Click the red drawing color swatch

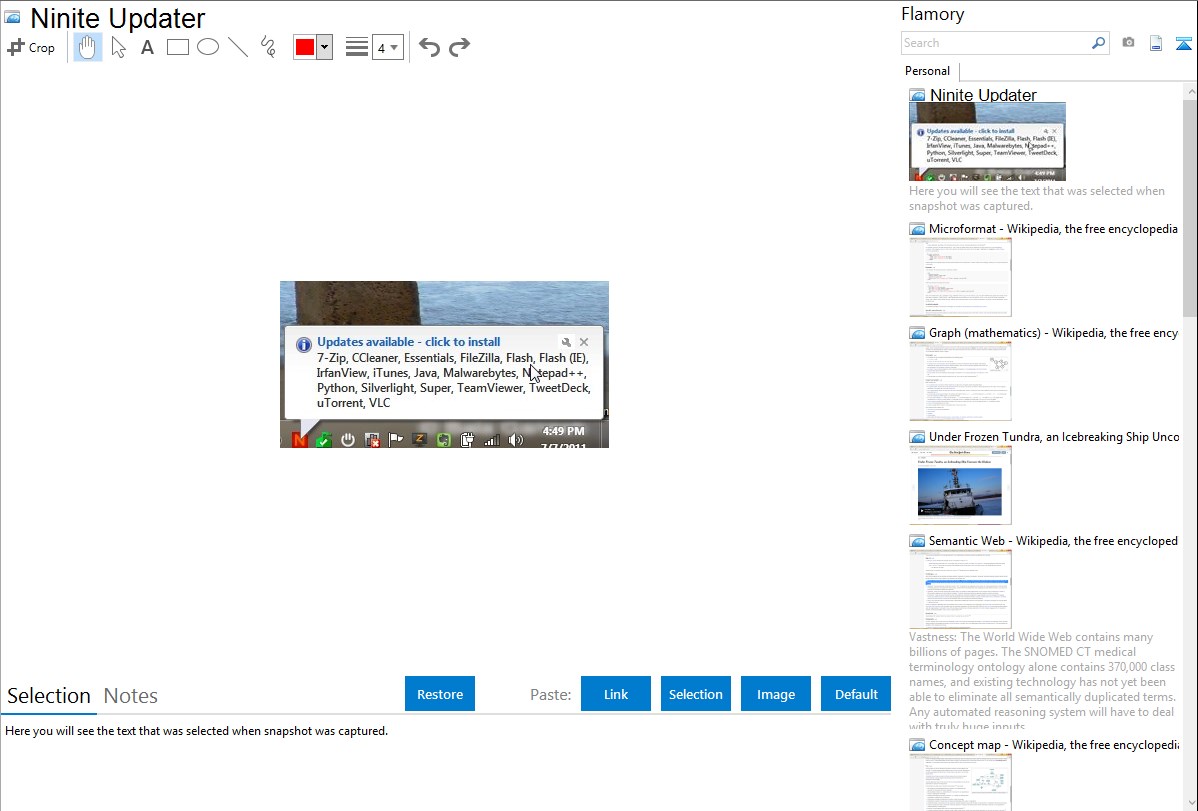305,47
